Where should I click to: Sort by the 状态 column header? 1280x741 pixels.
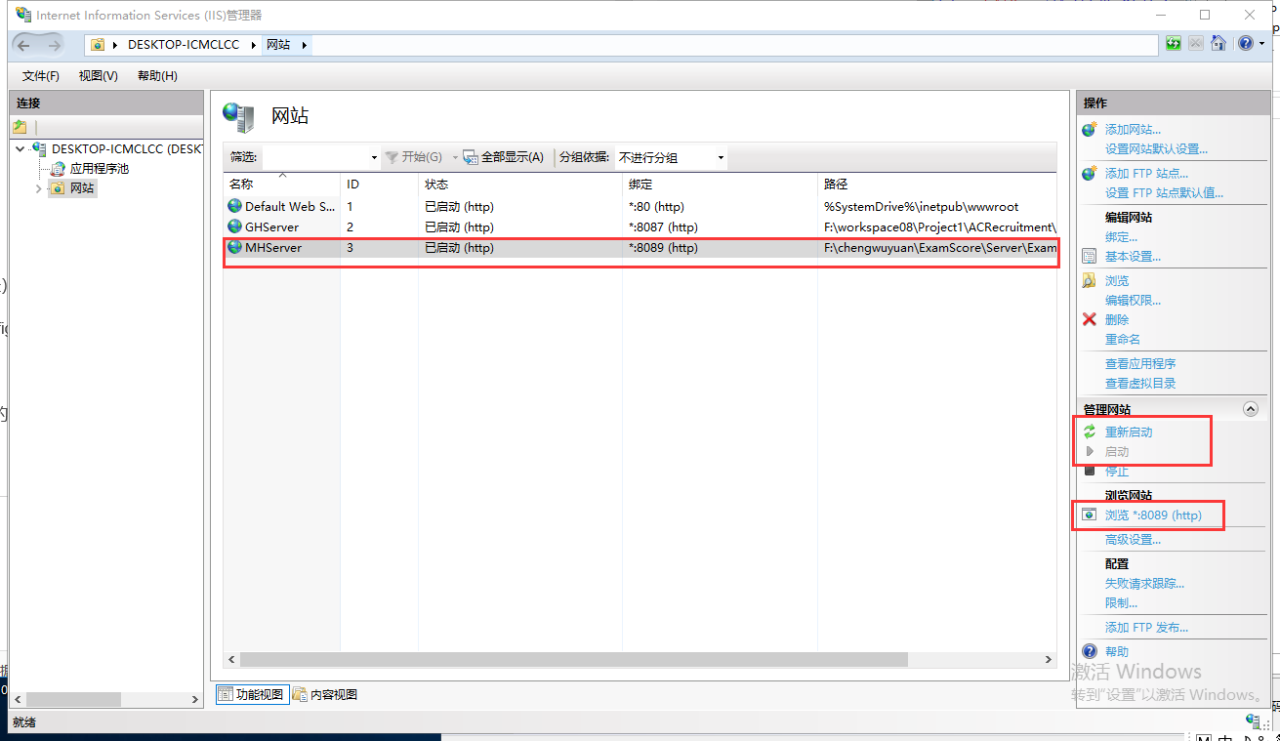[x=520, y=185]
